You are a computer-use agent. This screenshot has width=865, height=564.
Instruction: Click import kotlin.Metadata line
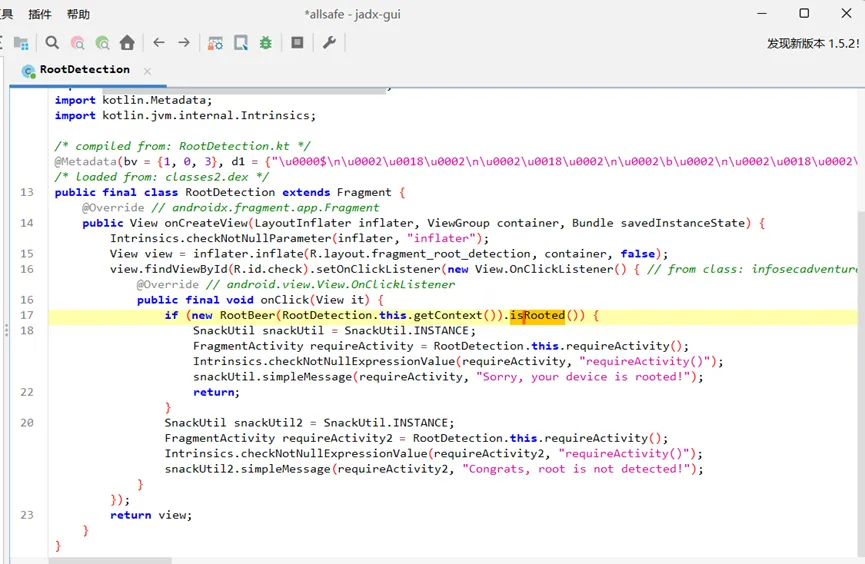(x=133, y=100)
